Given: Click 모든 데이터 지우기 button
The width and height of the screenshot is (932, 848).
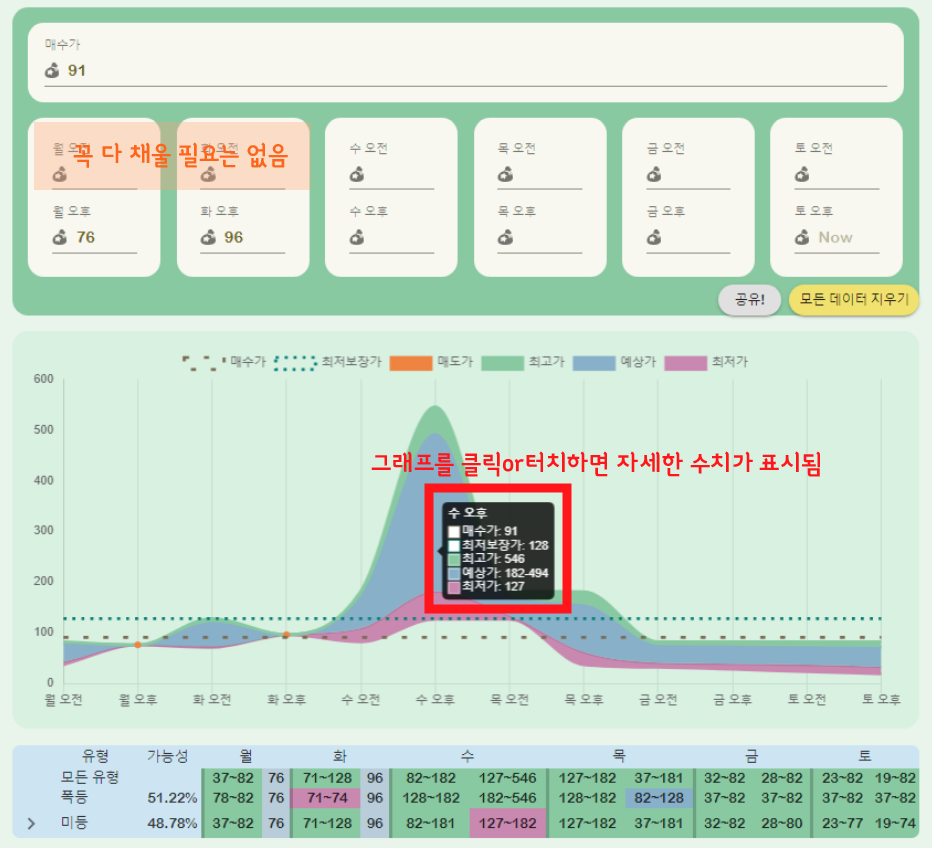Looking at the screenshot, I should point(854,300).
